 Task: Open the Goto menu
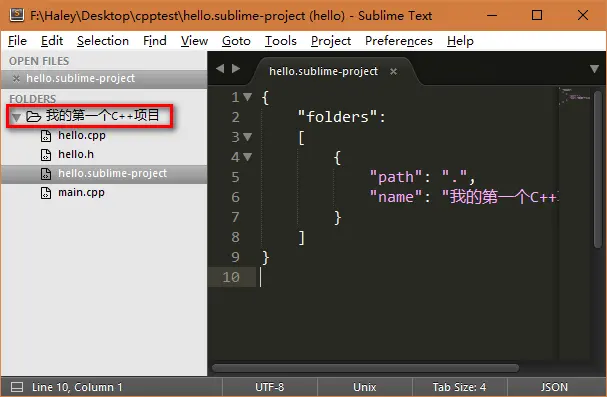(236, 41)
